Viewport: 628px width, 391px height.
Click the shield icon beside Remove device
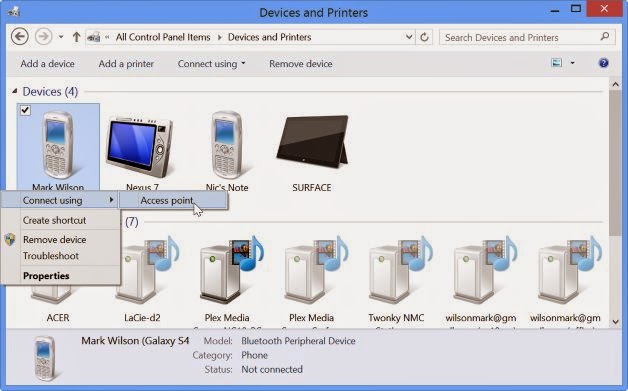point(10,240)
